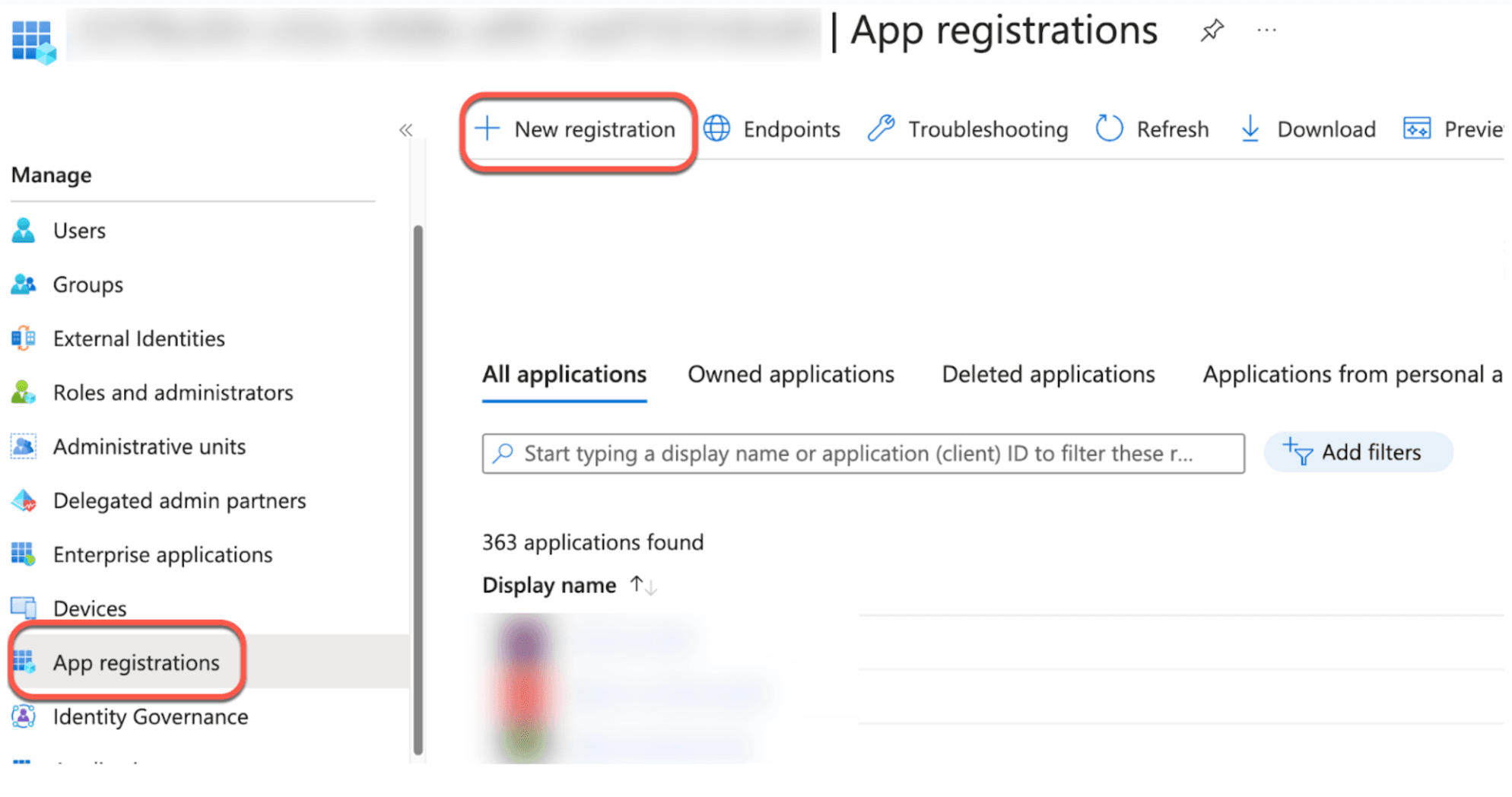Click the Groups icon in sidebar
The height and width of the screenshot is (797, 1512).
[24, 284]
